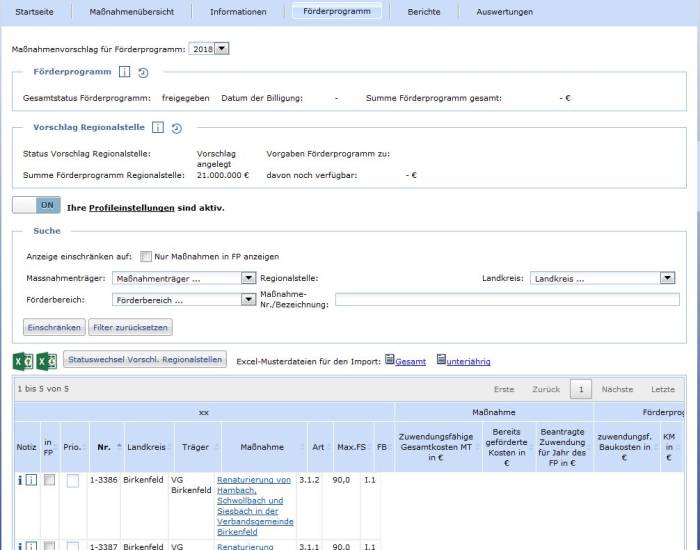Open Renaturierung von Hambach measure link
Image resolution: width=700 pixels, height=550 pixels.
(x=255, y=506)
